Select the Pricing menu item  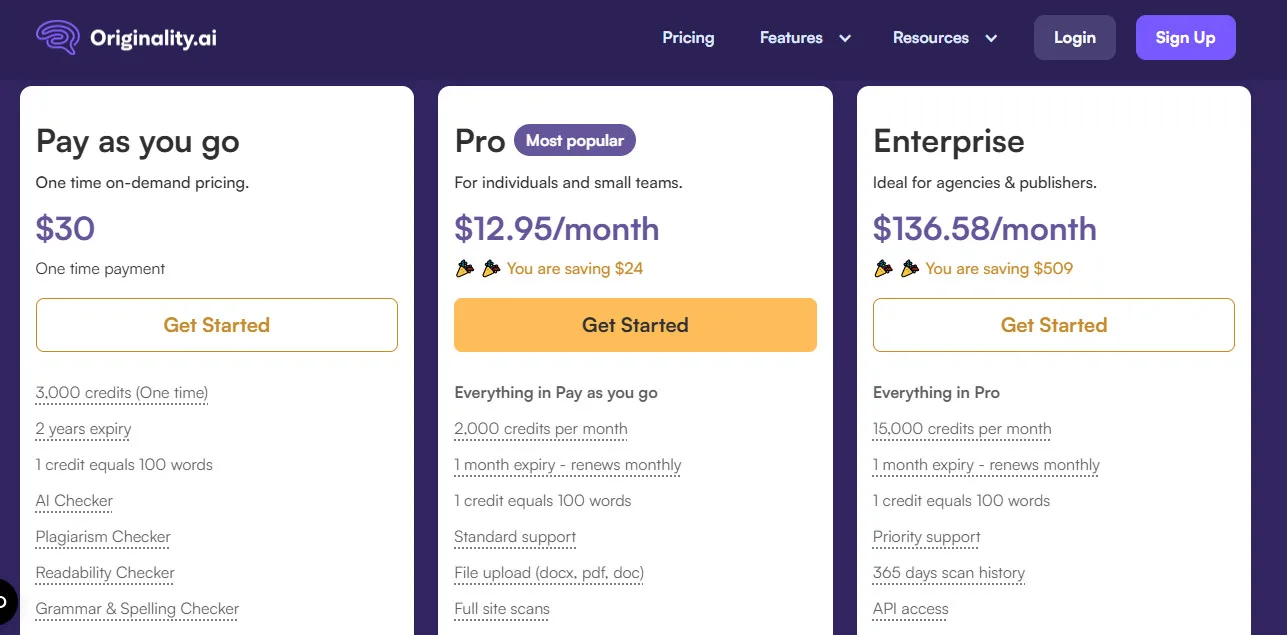click(x=688, y=37)
